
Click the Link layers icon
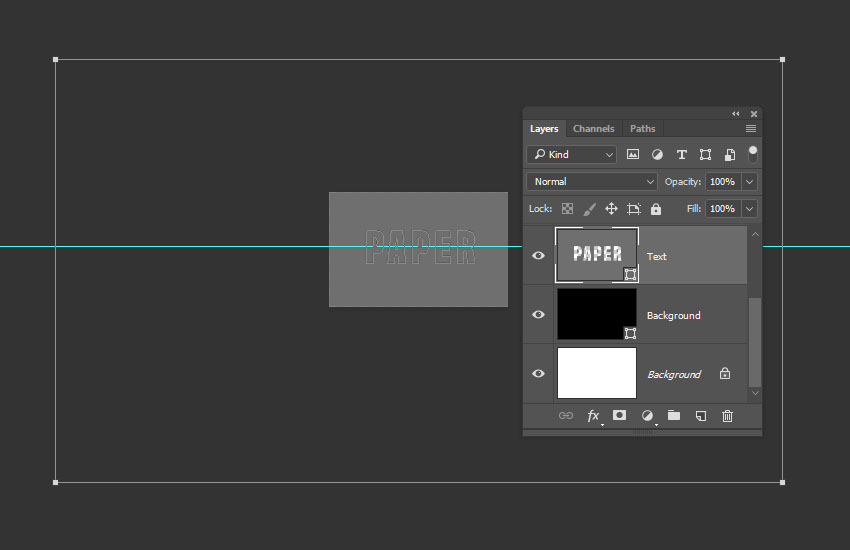[565, 416]
